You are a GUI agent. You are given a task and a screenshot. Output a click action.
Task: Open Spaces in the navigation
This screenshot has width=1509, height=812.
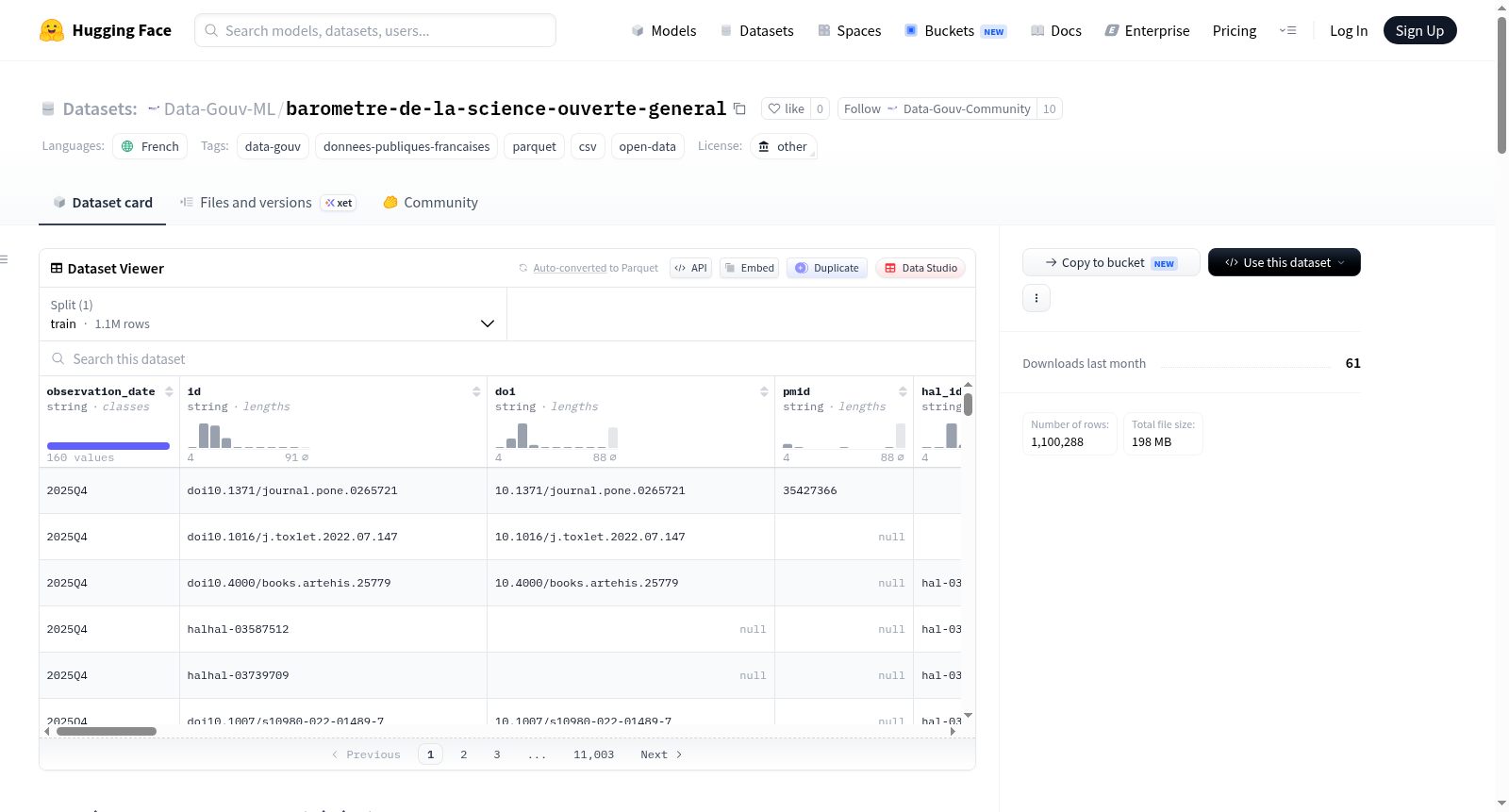(x=849, y=30)
